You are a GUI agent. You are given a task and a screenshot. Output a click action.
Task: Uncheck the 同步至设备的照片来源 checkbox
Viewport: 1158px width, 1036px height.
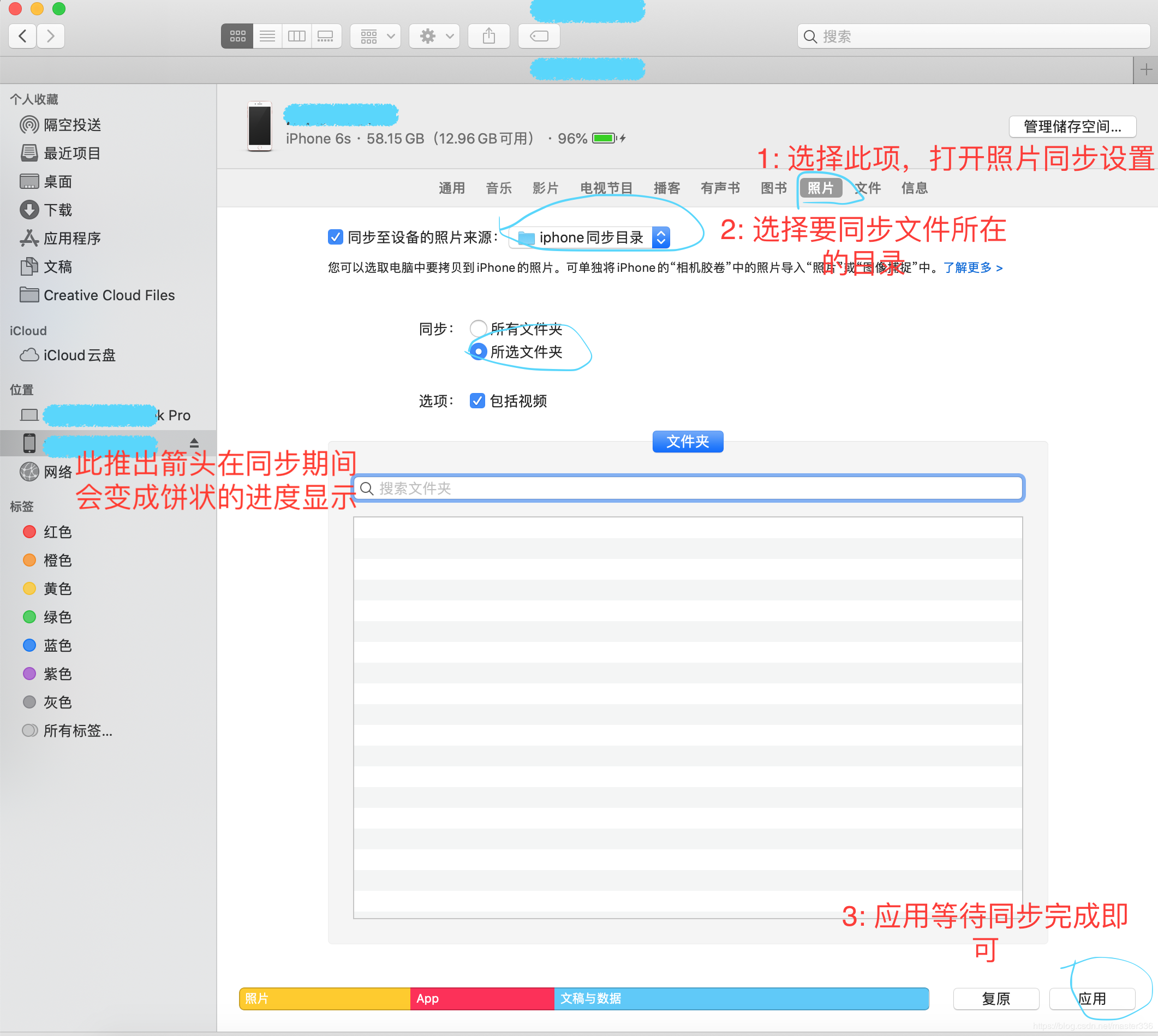(335, 237)
